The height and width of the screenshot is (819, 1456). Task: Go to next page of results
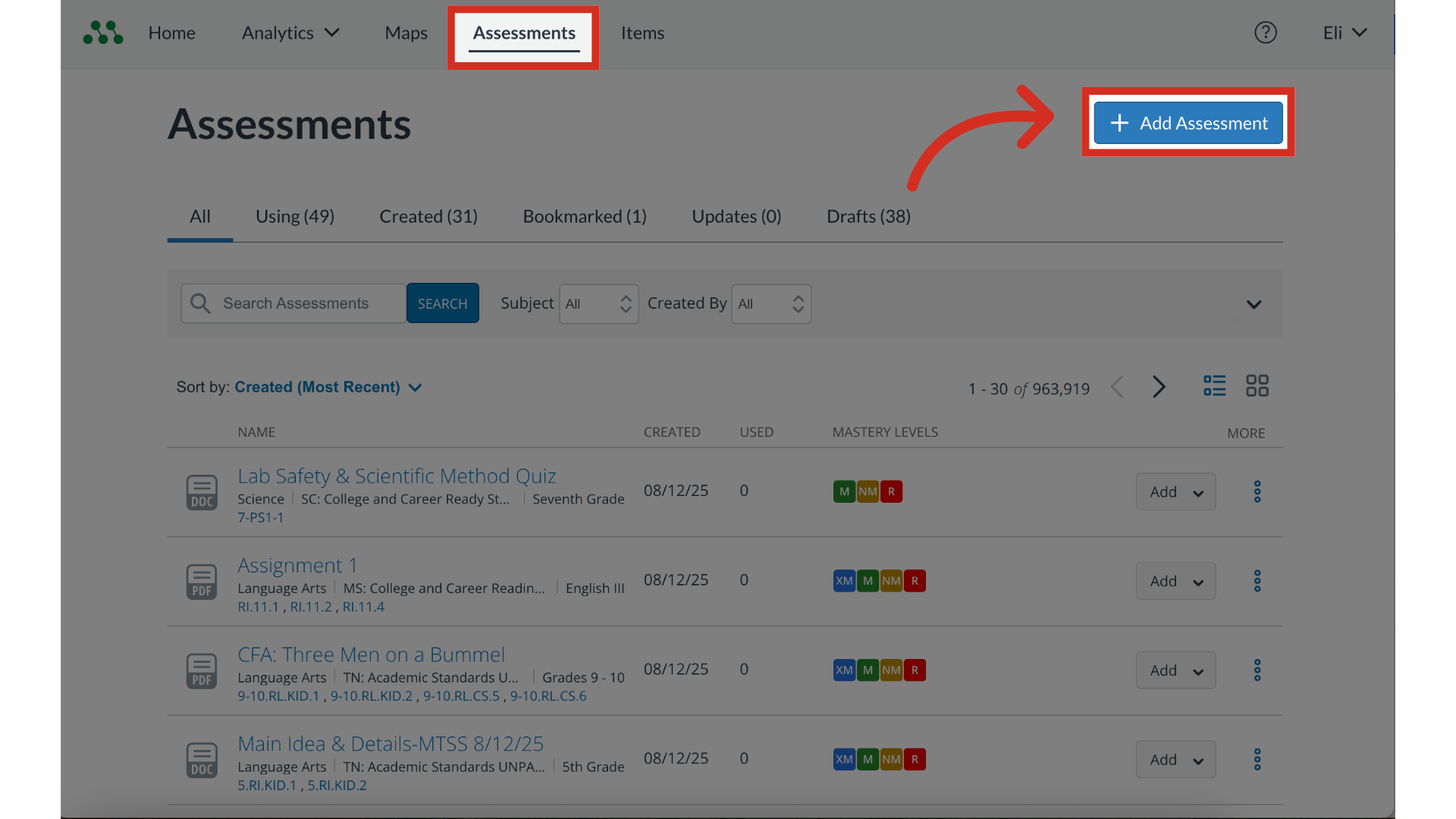1158,388
